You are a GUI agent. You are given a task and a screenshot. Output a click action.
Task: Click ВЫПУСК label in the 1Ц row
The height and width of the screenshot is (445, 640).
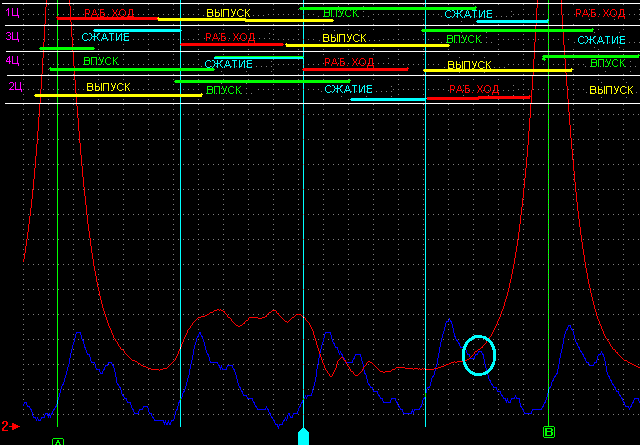click(228, 13)
